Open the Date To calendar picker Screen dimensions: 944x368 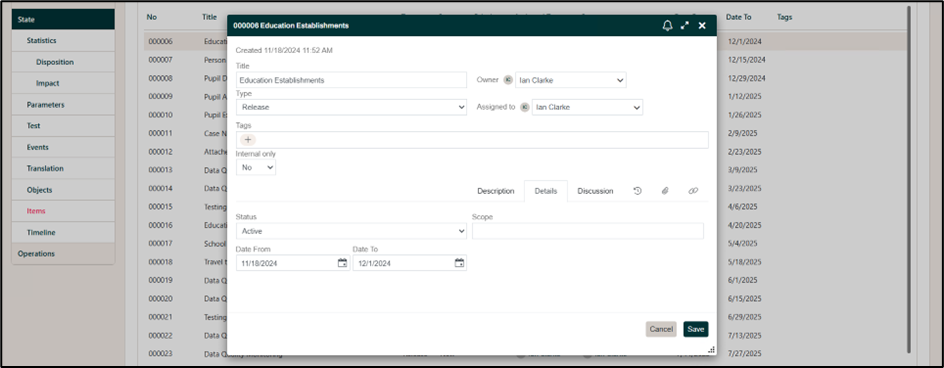[x=459, y=263]
